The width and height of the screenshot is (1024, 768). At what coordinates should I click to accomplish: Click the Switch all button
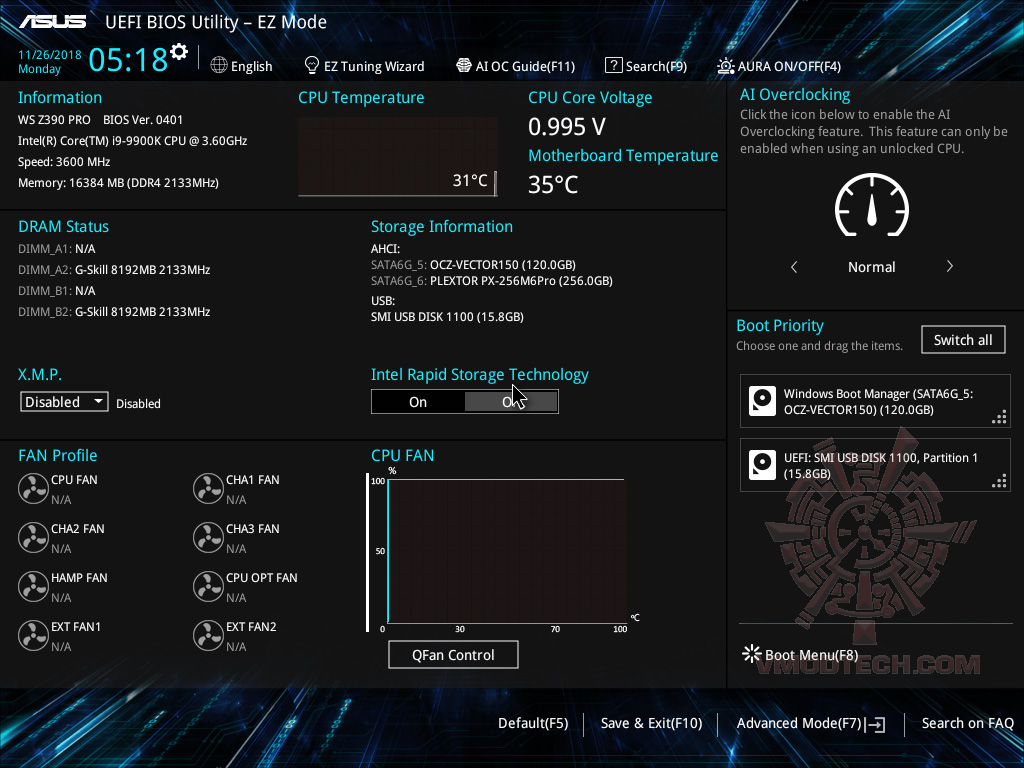pyautogui.click(x=963, y=340)
